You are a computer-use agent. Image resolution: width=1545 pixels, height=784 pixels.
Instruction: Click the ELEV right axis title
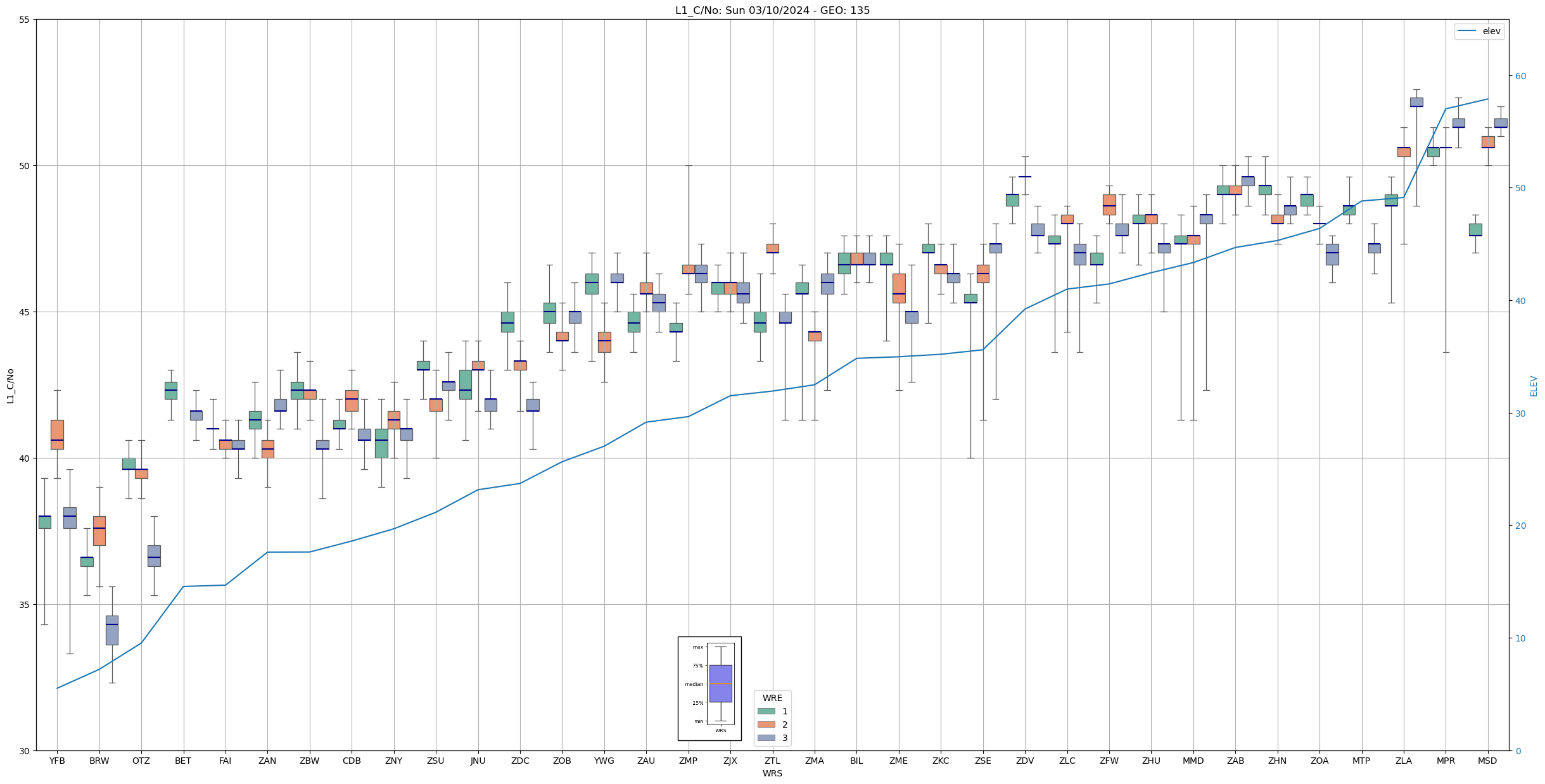click(x=1534, y=386)
